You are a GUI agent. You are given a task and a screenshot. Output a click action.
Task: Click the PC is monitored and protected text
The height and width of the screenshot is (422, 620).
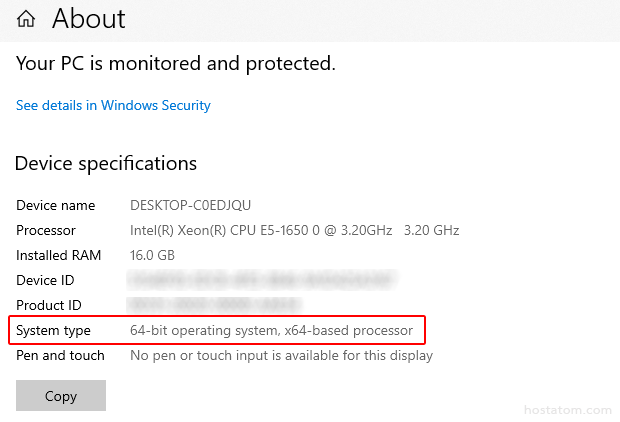(175, 64)
